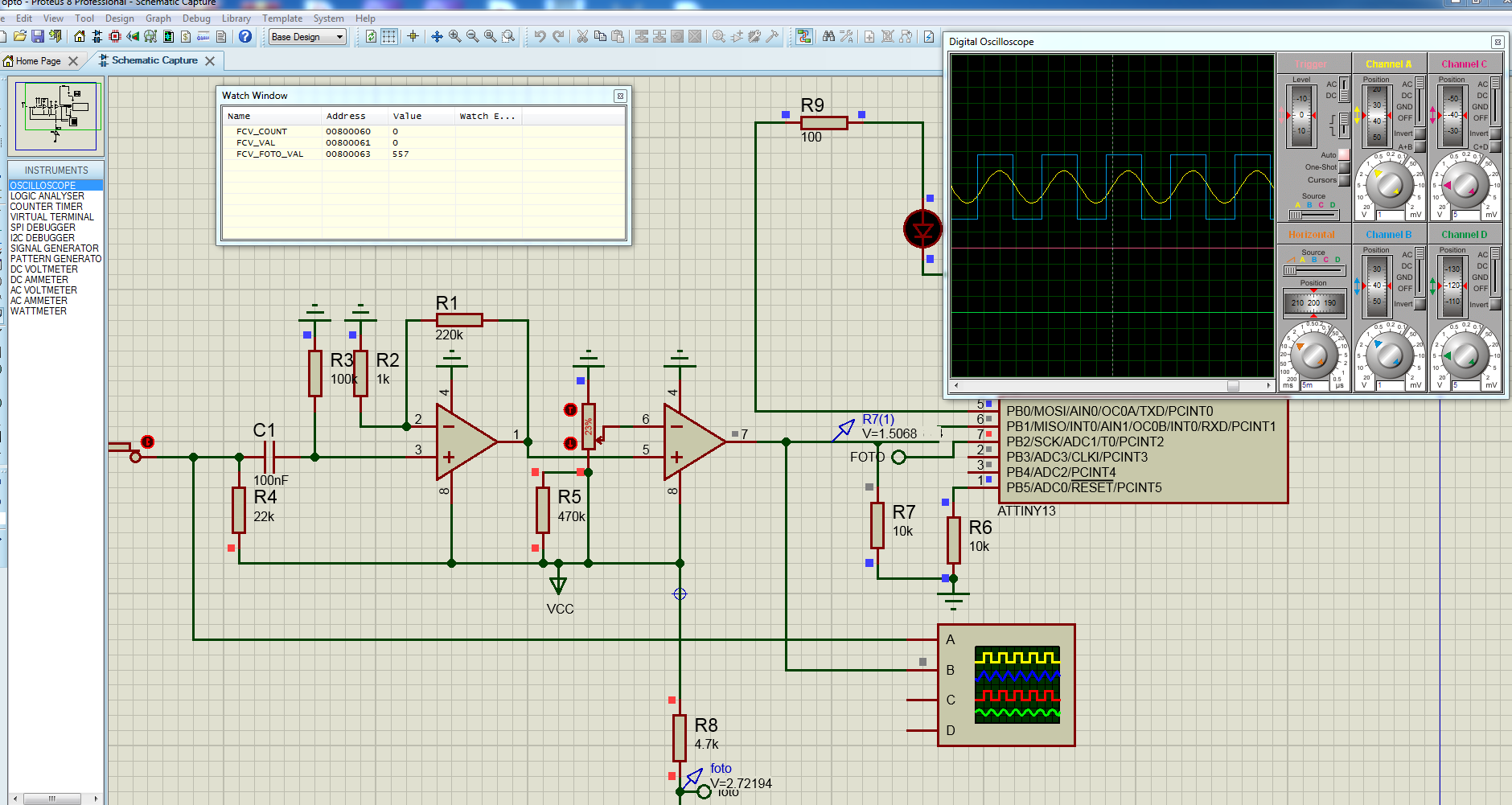This screenshot has height=805, width=1512.
Task: Open Bill of Materials dollar icon
Action: point(185,36)
